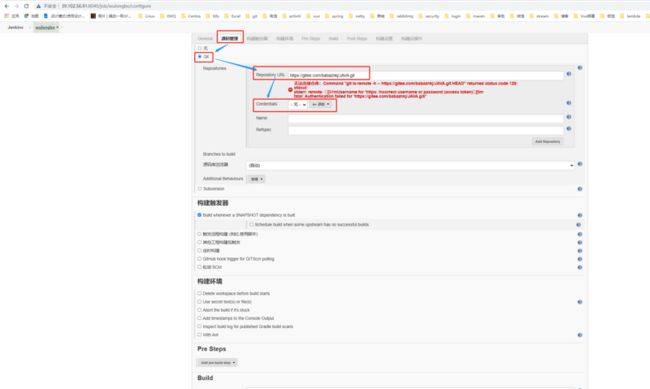The image size is (650, 389).
Task: Click into the Repository URL input
Action: coord(426,75)
